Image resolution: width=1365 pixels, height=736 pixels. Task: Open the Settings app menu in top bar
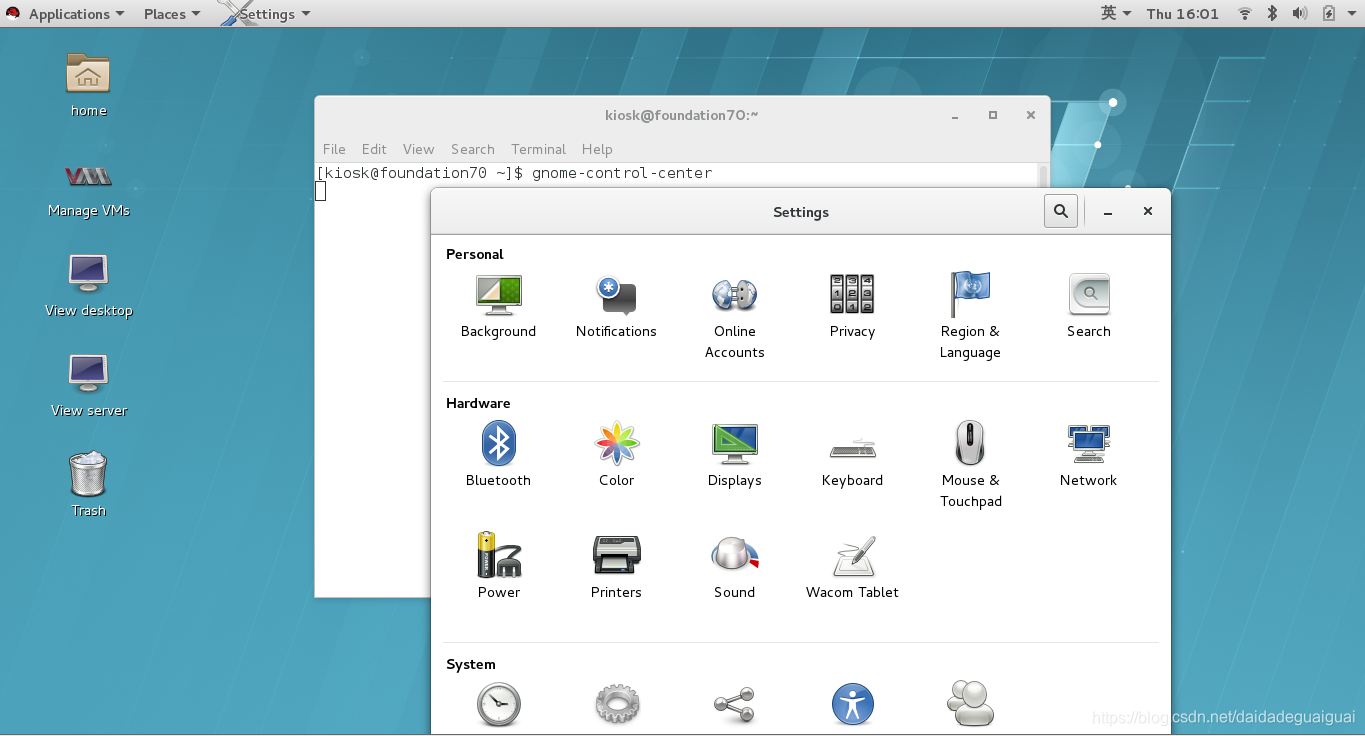[x=266, y=13]
